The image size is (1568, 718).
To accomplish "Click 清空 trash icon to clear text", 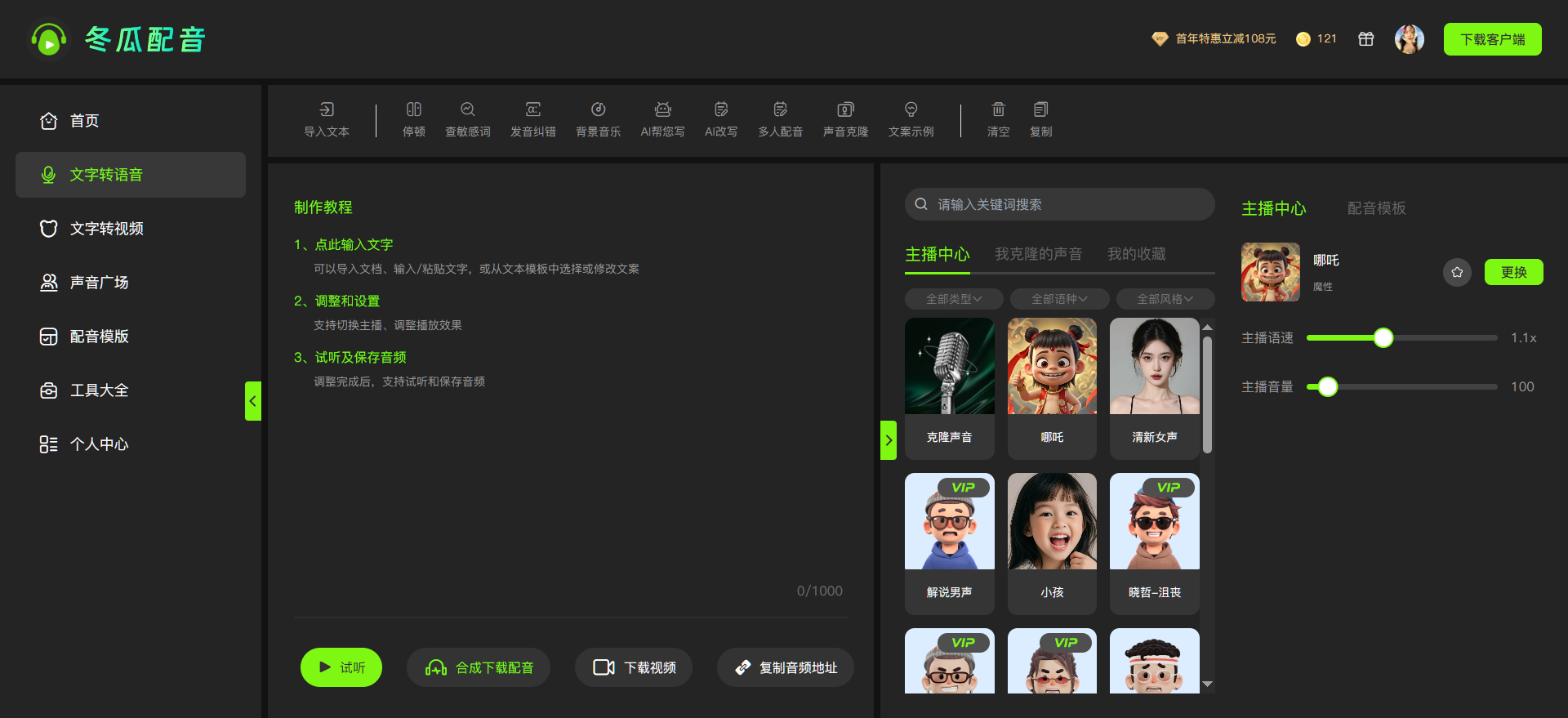I will pyautogui.click(x=998, y=110).
